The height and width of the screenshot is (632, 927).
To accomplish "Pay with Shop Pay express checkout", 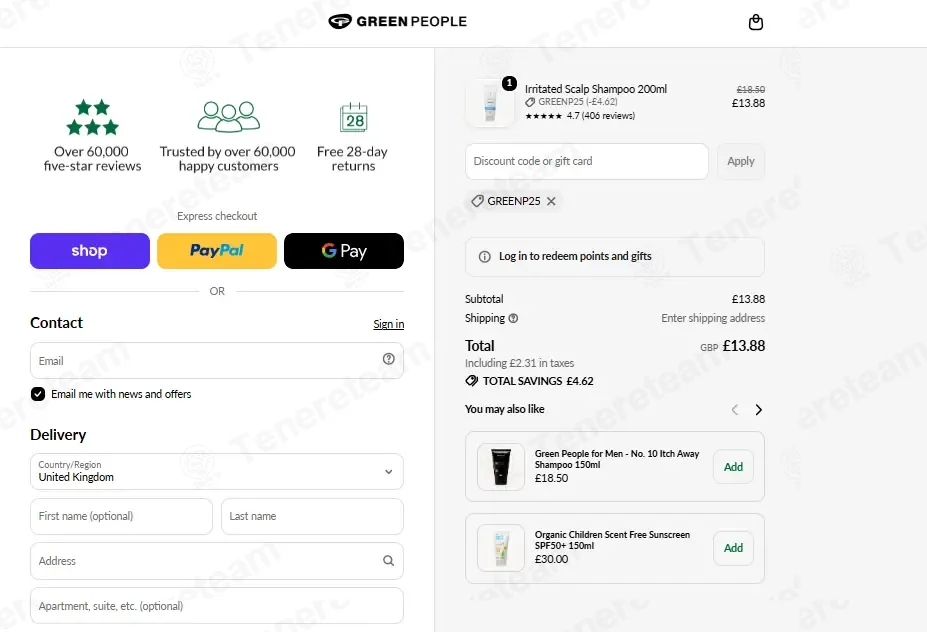I will 90,251.
